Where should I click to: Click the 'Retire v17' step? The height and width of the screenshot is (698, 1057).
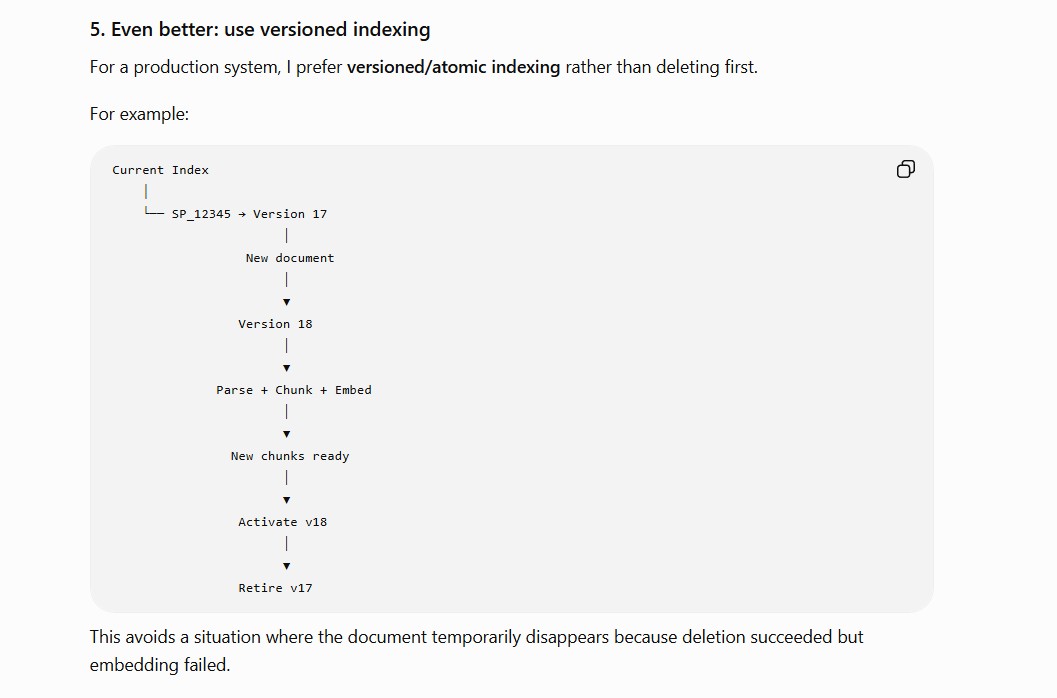(275, 588)
